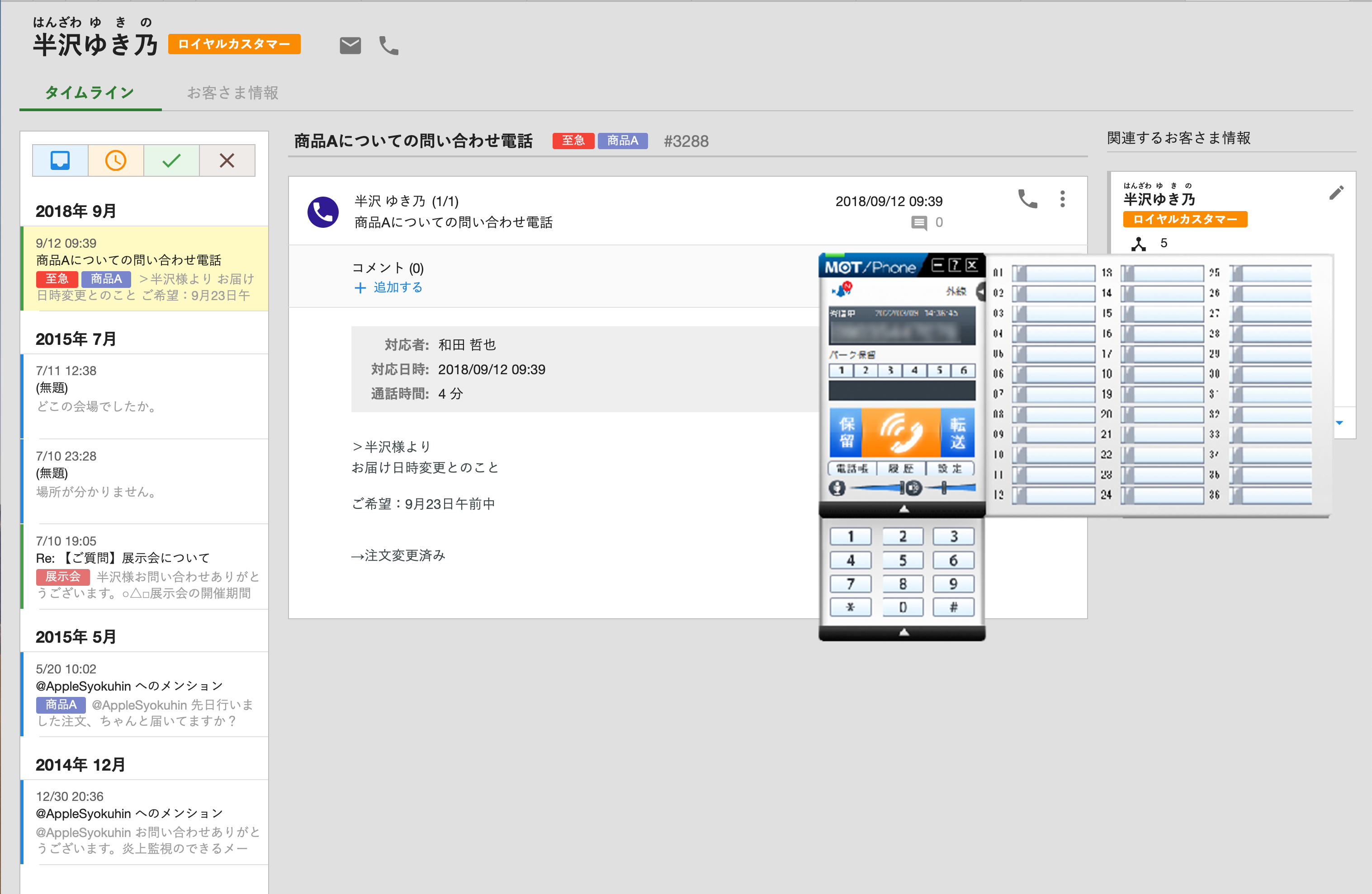
Task: Filter timeline by the orange pending clock icon
Action: pos(115,161)
